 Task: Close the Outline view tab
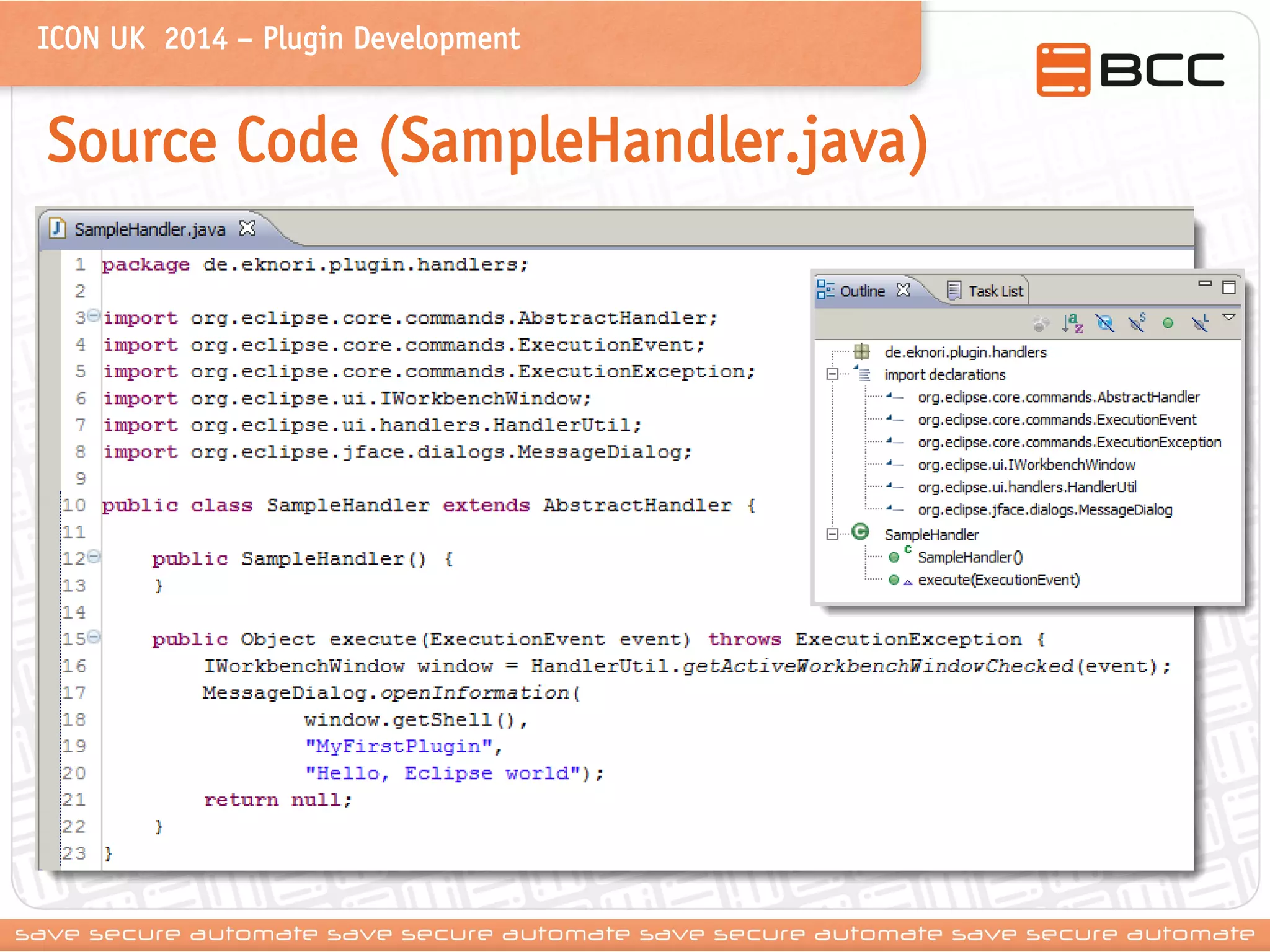click(904, 290)
